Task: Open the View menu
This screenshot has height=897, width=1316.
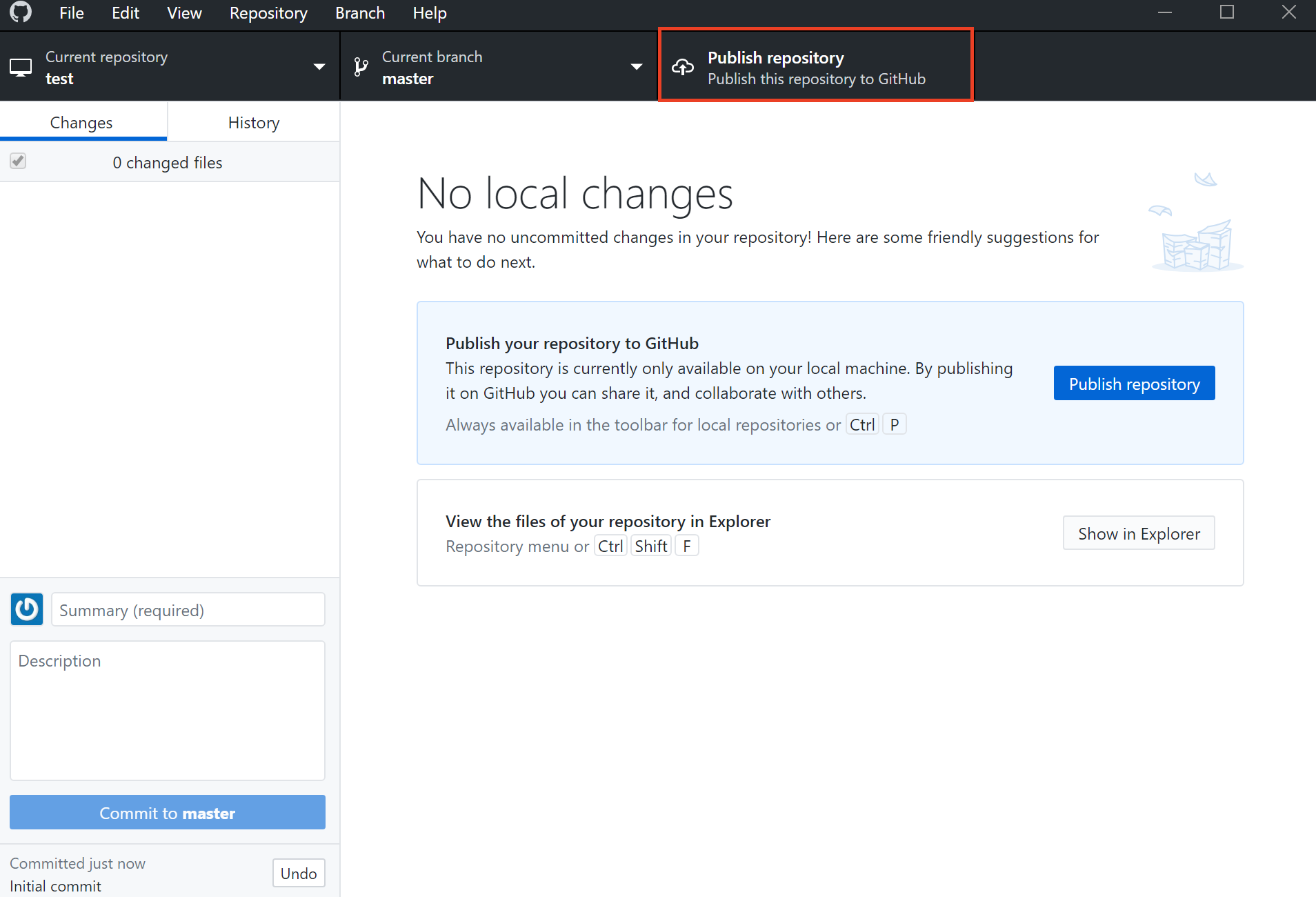Action: pos(184,13)
